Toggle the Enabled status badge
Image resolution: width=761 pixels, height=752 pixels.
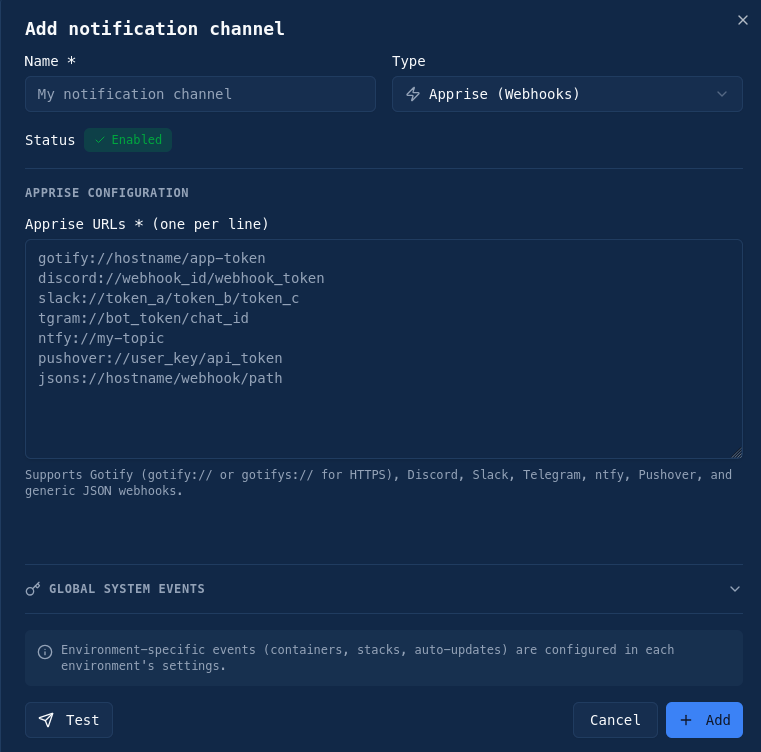click(128, 140)
